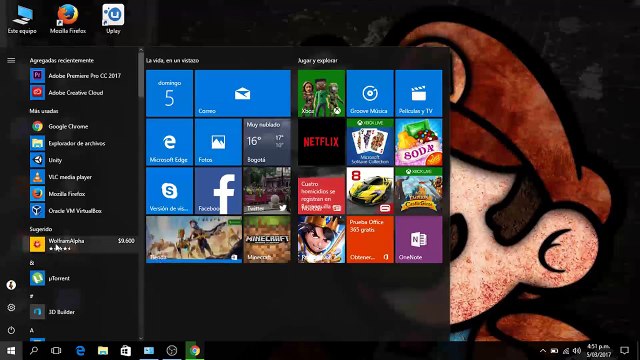Viewport: 640px width, 360px height.
Task: Open the Xbox Live castle game tile
Action: tap(419, 191)
